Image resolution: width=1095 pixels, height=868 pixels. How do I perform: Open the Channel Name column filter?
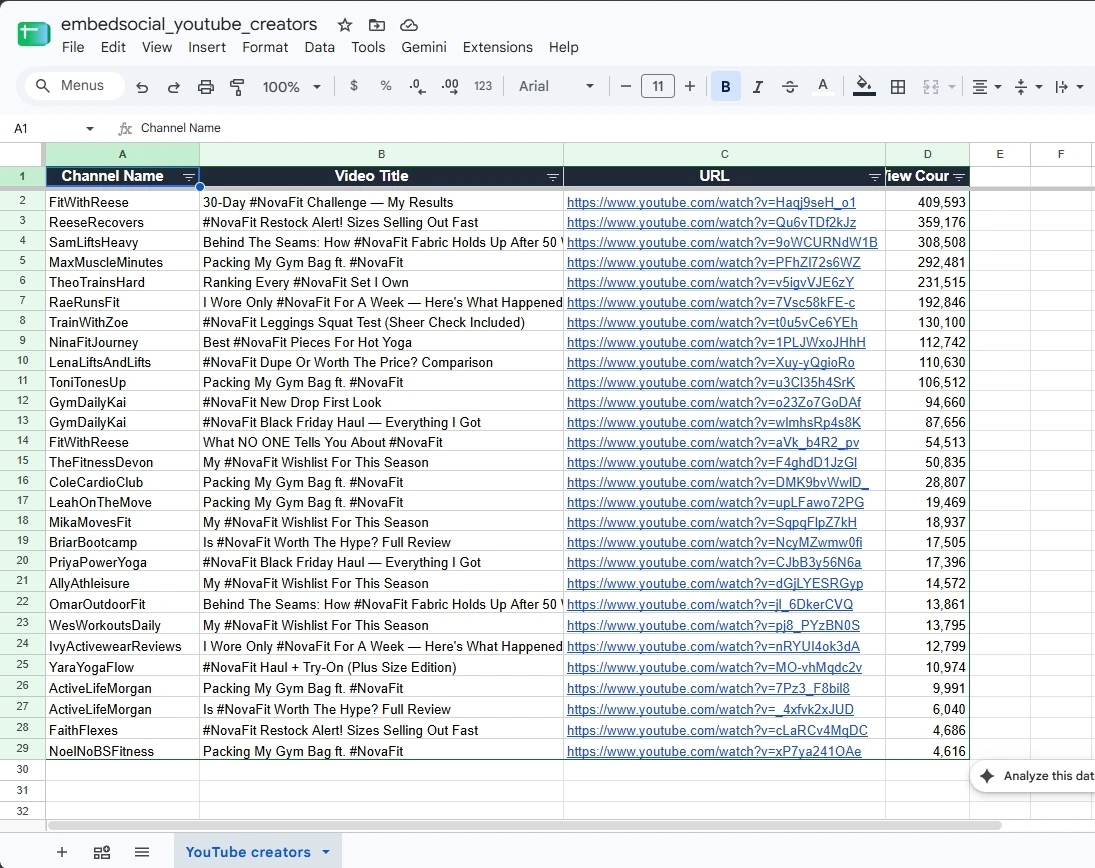coord(189,177)
